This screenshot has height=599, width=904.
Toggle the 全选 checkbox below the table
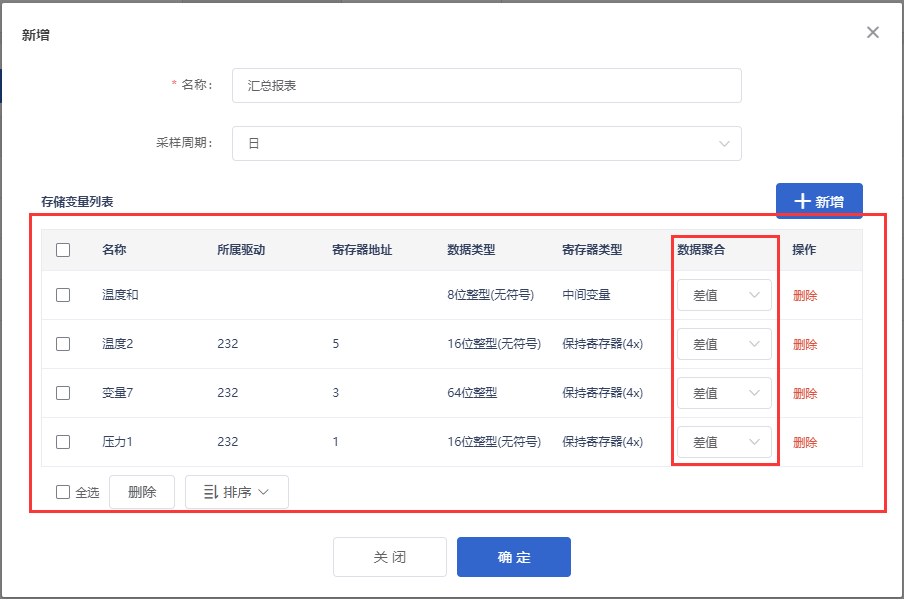tap(63, 492)
